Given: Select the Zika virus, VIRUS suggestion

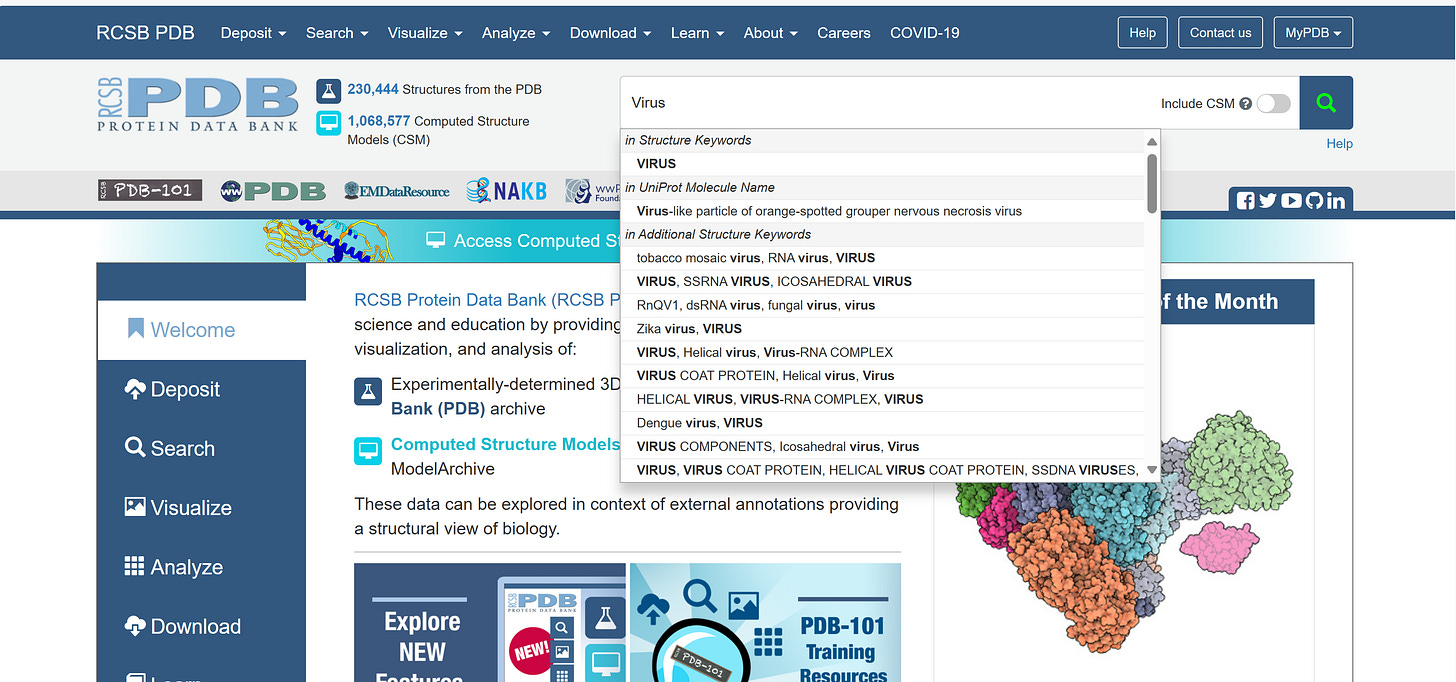Looking at the screenshot, I should (x=883, y=328).
